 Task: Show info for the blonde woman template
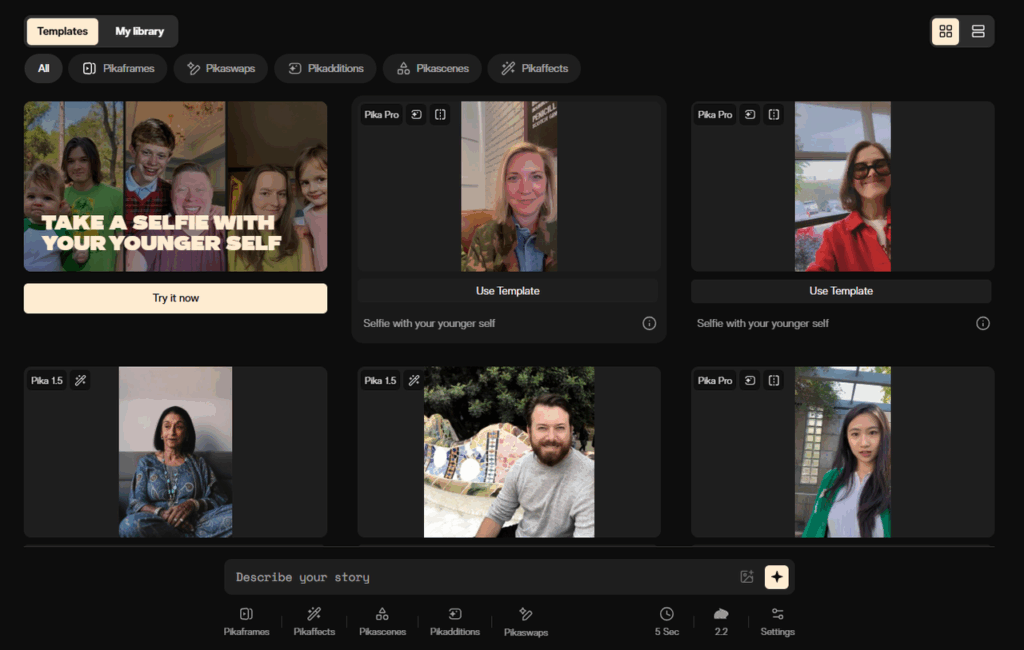[x=649, y=323]
